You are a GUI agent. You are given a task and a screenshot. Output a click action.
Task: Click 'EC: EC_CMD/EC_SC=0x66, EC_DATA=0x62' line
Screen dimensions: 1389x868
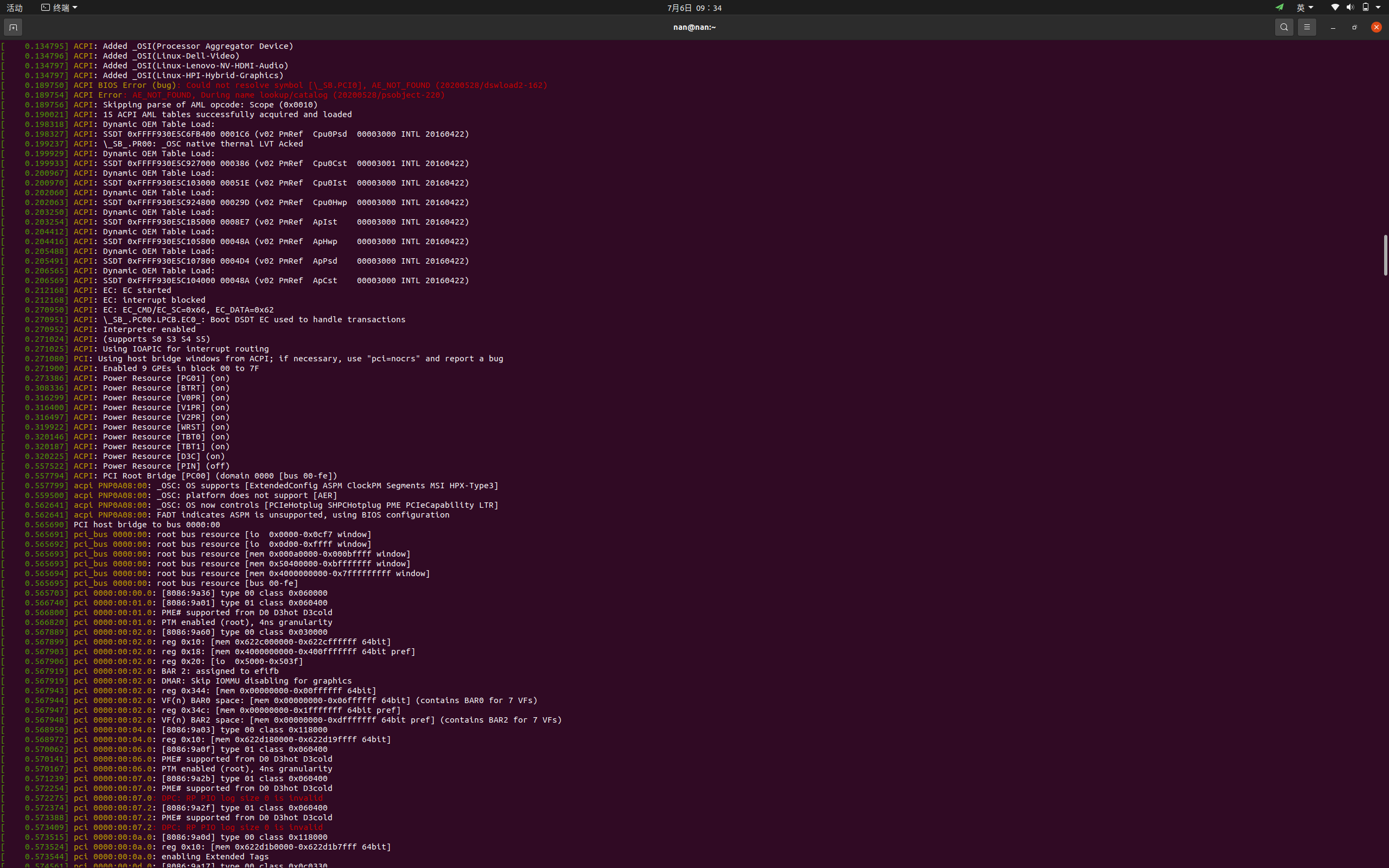pyautogui.click(x=138, y=309)
